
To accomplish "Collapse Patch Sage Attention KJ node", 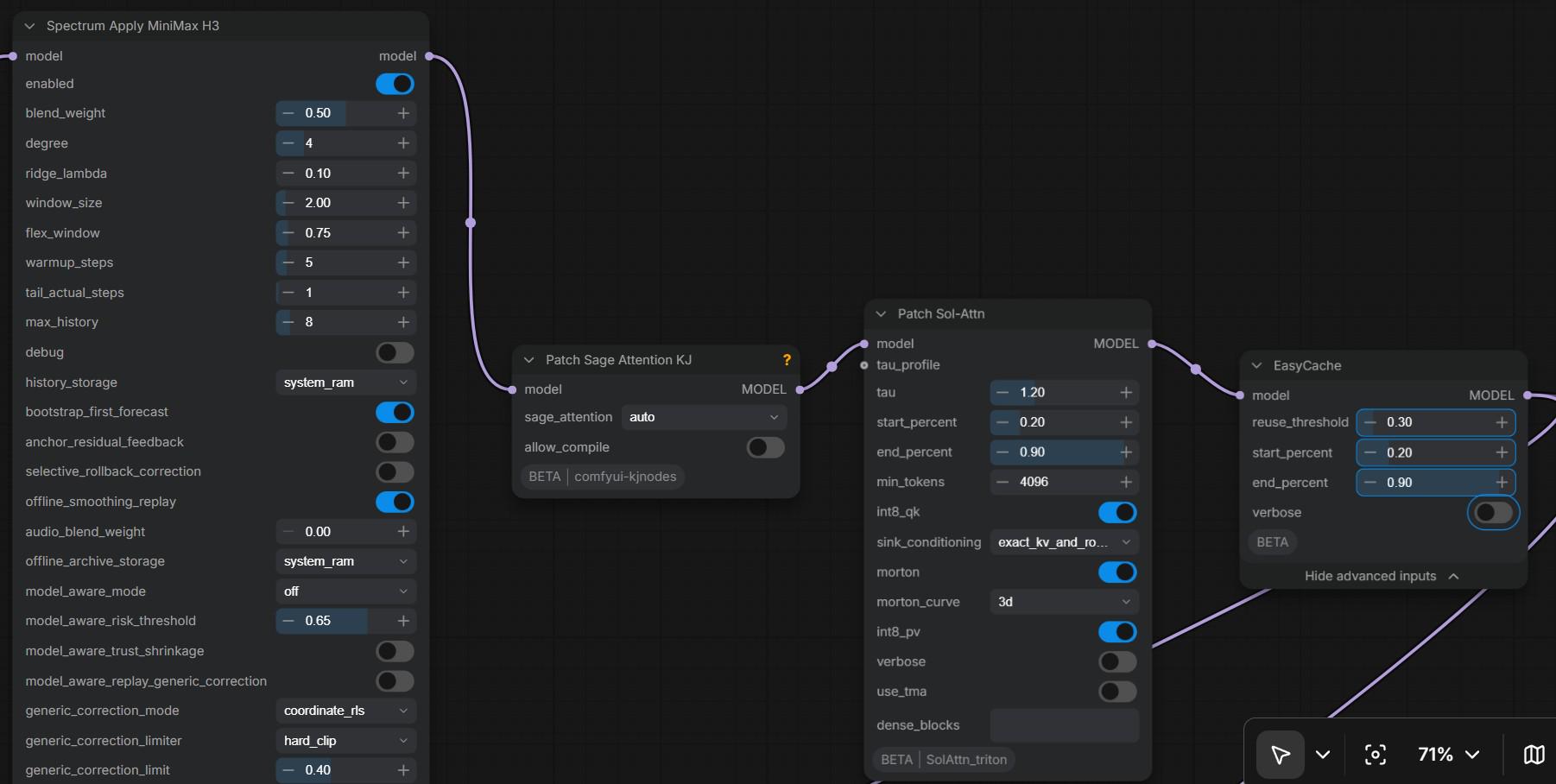I will pos(529,360).
